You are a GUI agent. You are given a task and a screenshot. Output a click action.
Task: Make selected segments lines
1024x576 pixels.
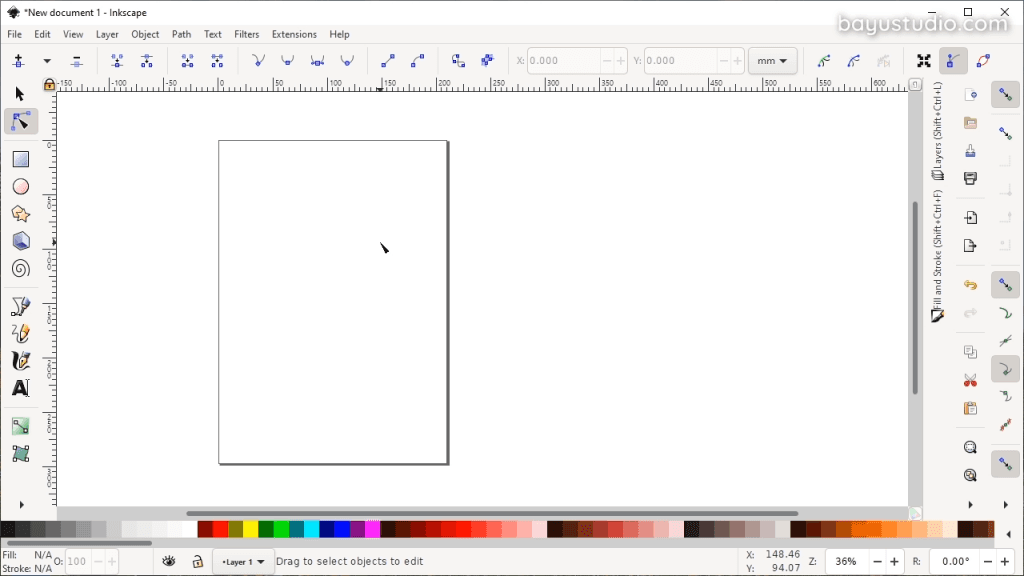click(x=388, y=61)
